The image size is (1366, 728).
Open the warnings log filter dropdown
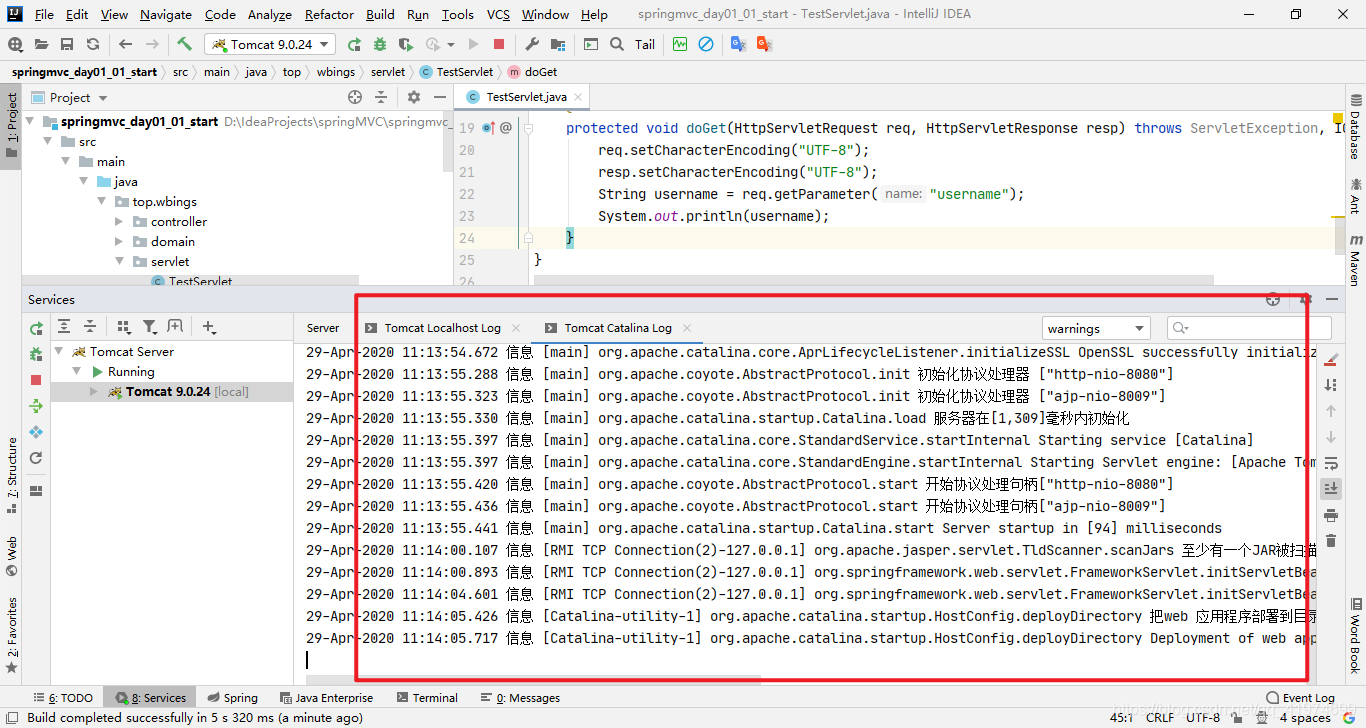coord(1096,328)
